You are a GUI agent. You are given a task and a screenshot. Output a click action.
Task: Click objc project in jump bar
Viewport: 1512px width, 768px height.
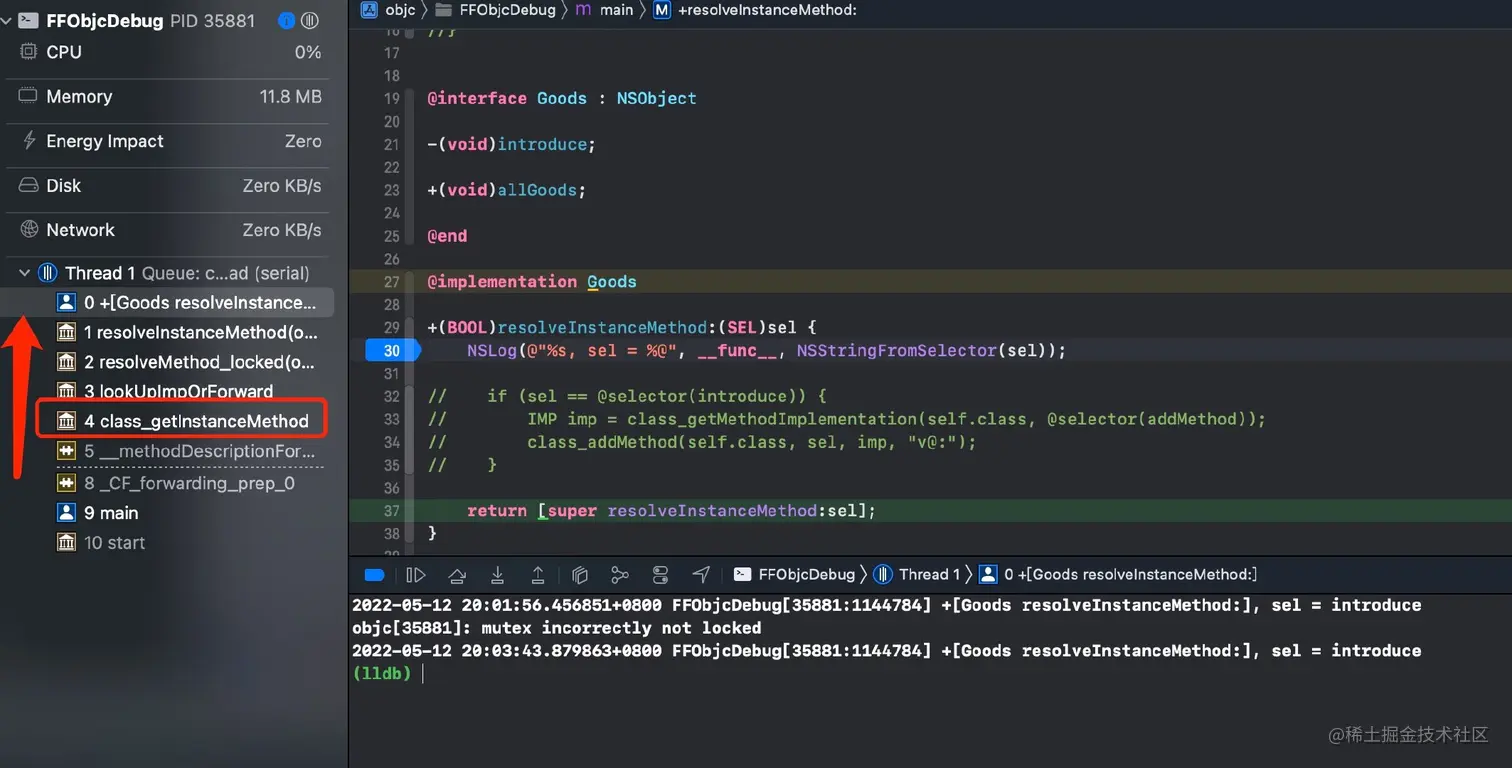point(389,9)
